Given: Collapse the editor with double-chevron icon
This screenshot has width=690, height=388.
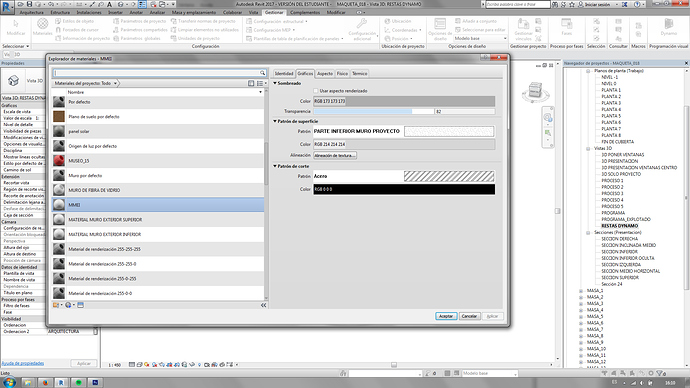Looking at the screenshot, I should (263, 305).
